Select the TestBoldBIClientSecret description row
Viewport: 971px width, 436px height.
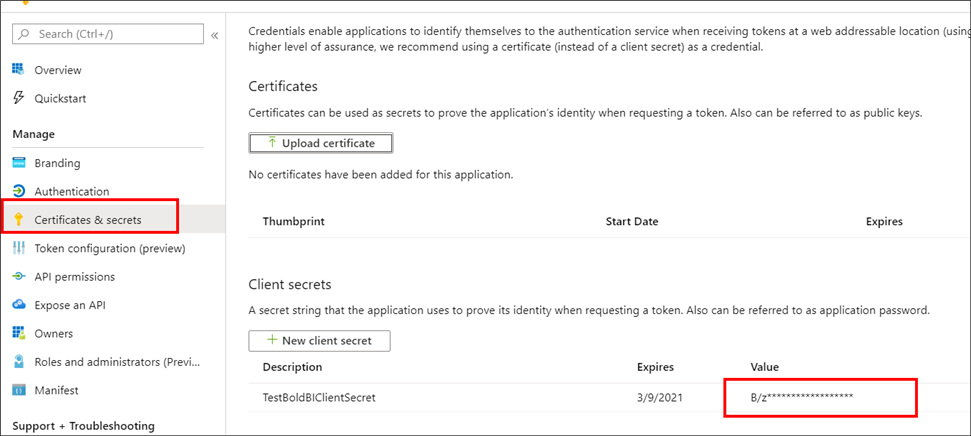click(x=319, y=397)
